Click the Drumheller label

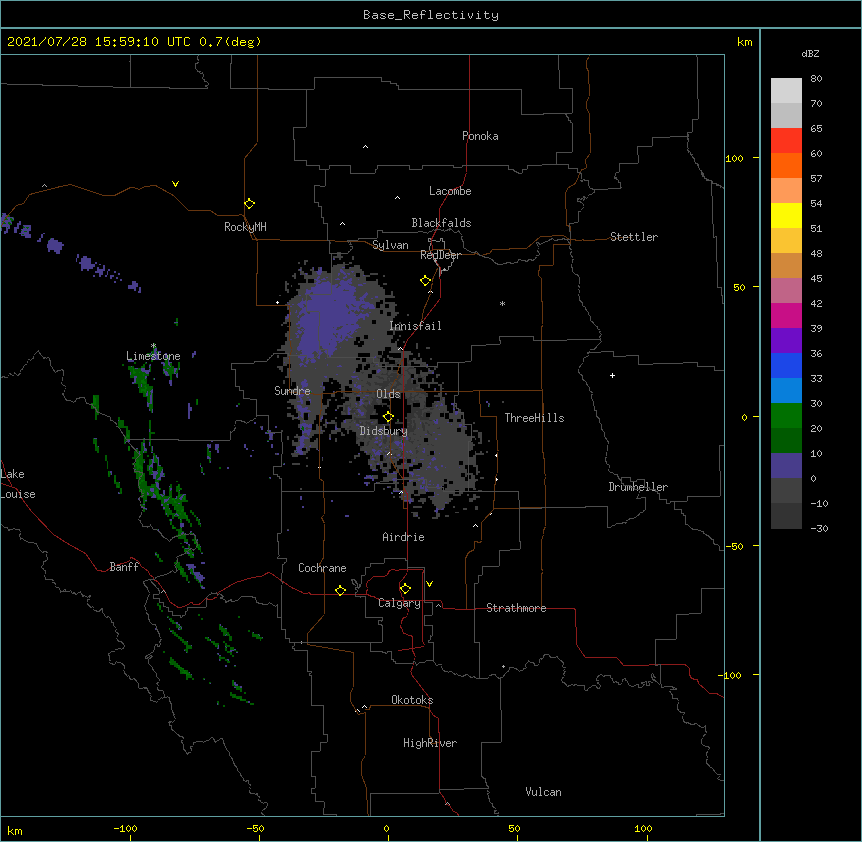click(x=638, y=487)
